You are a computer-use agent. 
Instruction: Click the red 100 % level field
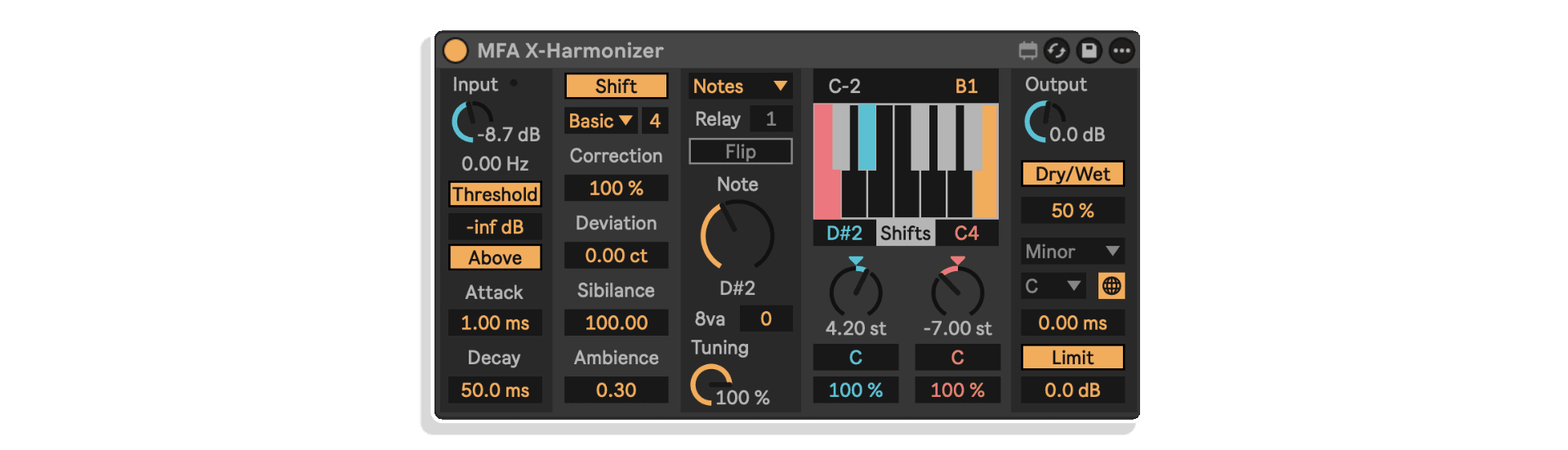pos(958,390)
